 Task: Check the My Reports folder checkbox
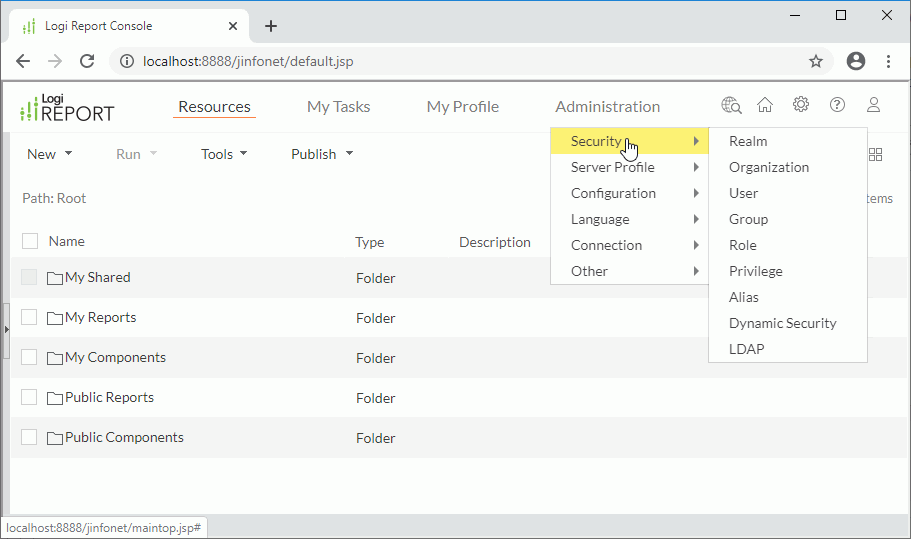point(30,318)
